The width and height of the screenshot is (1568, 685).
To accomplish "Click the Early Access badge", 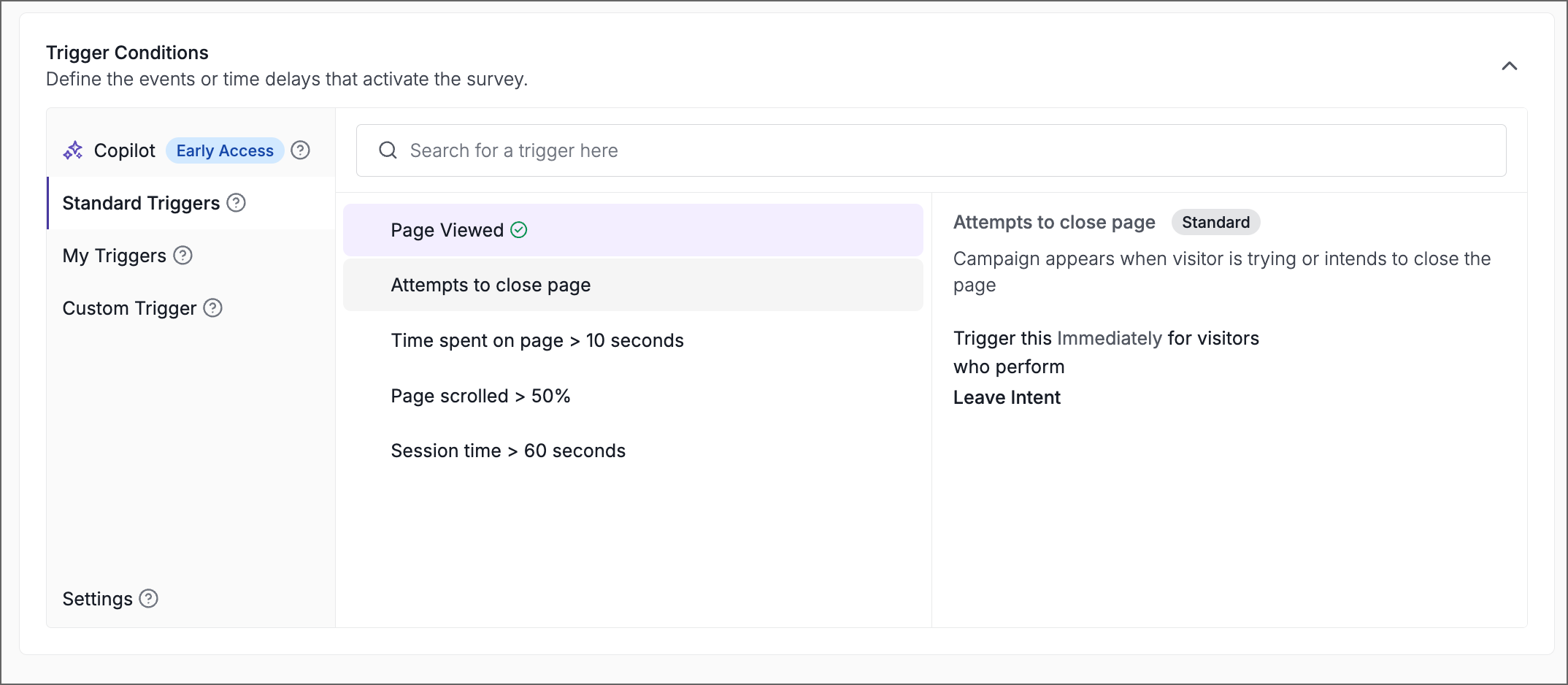I will pos(224,150).
